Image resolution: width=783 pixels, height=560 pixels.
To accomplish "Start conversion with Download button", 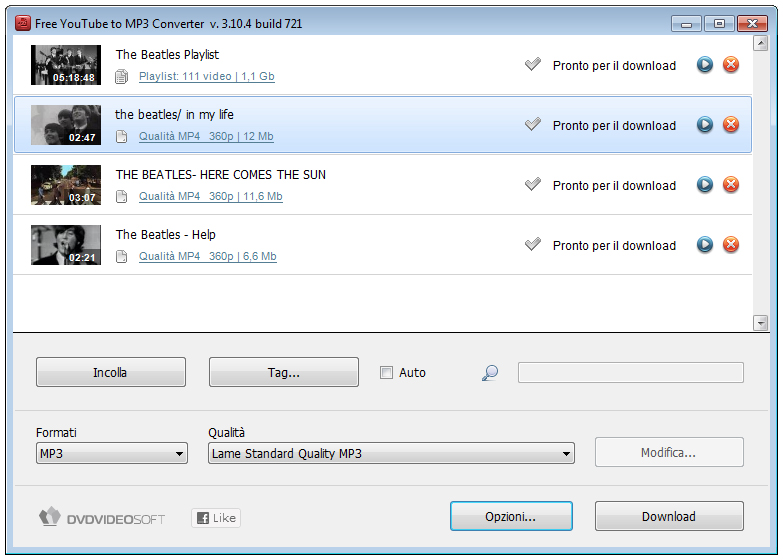I will pyautogui.click(x=669, y=517).
